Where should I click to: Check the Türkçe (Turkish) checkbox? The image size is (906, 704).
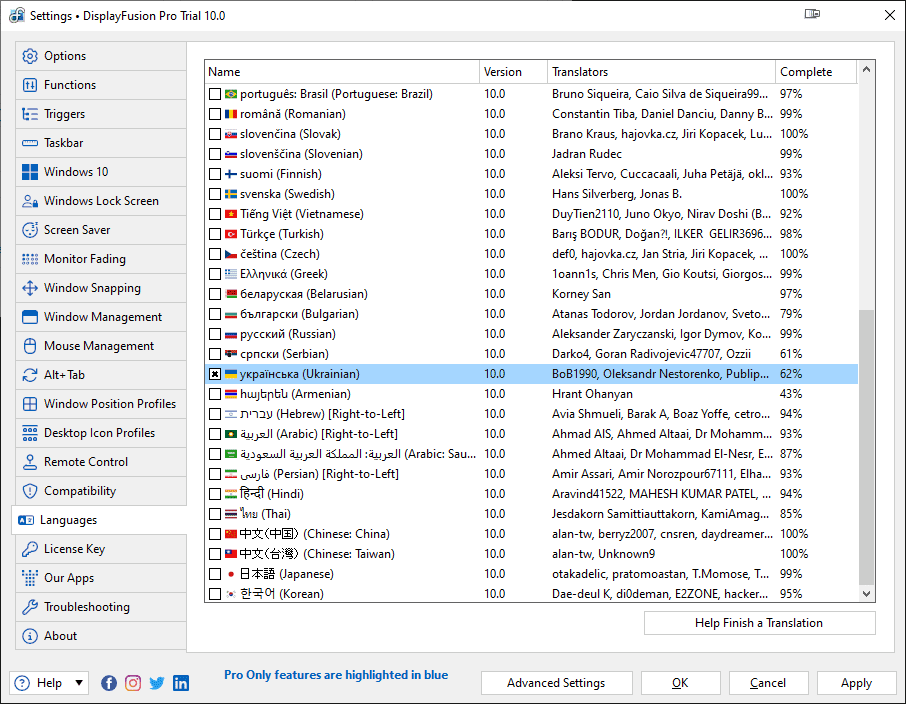coord(215,234)
